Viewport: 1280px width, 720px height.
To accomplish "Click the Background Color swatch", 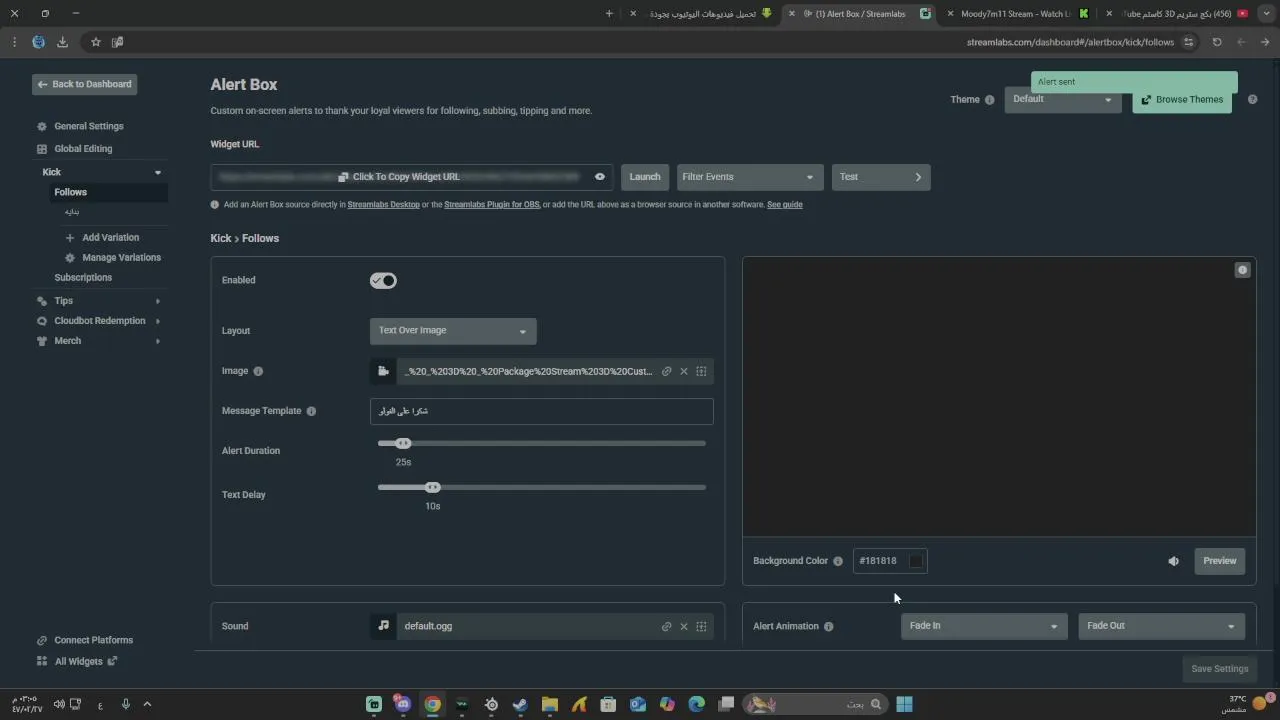I will pos(915,561).
